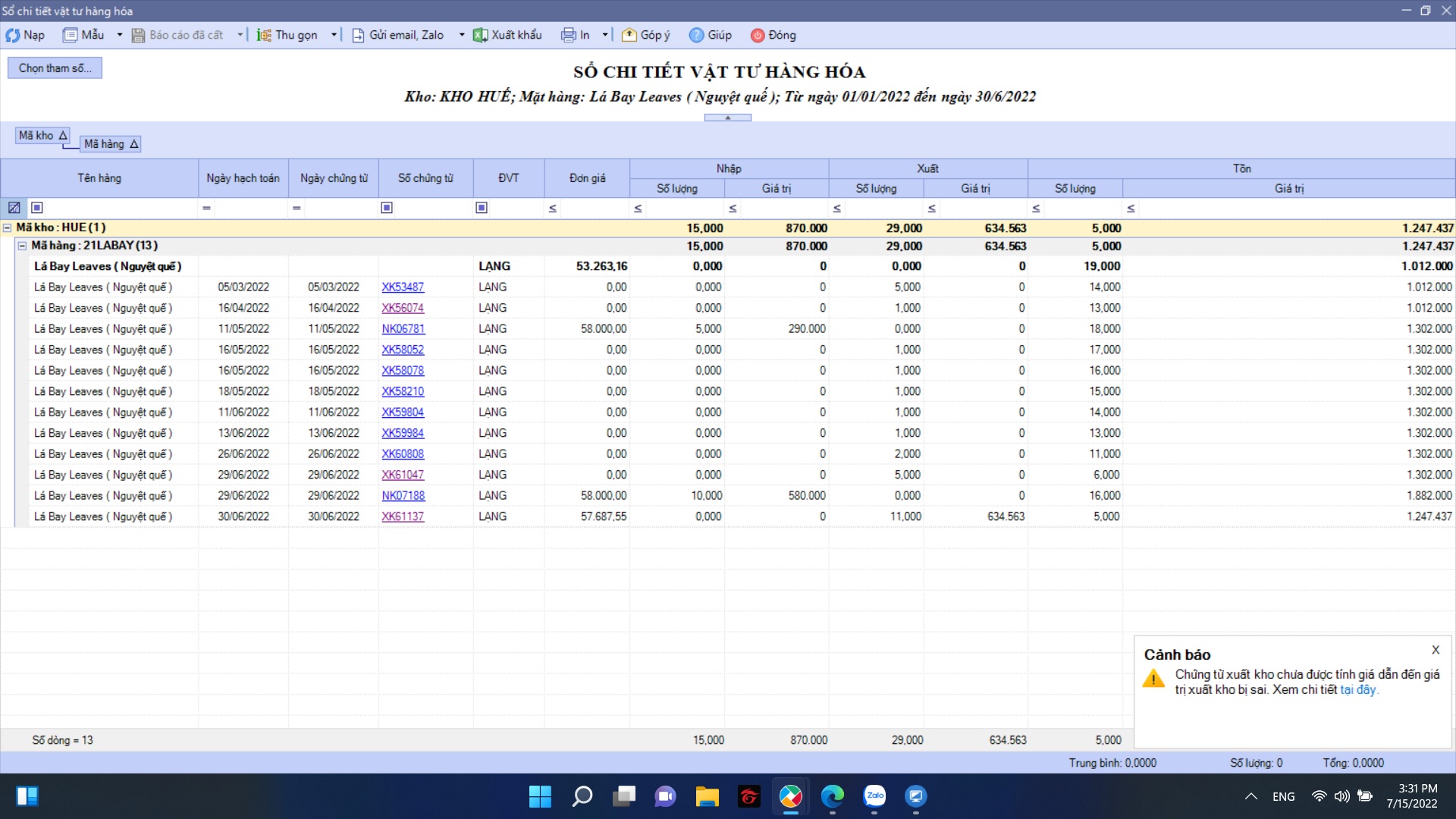Click the Xuất khẩu Excel export icon
The height and width of the screenshot is (819, 1456).
click(480, 35)
